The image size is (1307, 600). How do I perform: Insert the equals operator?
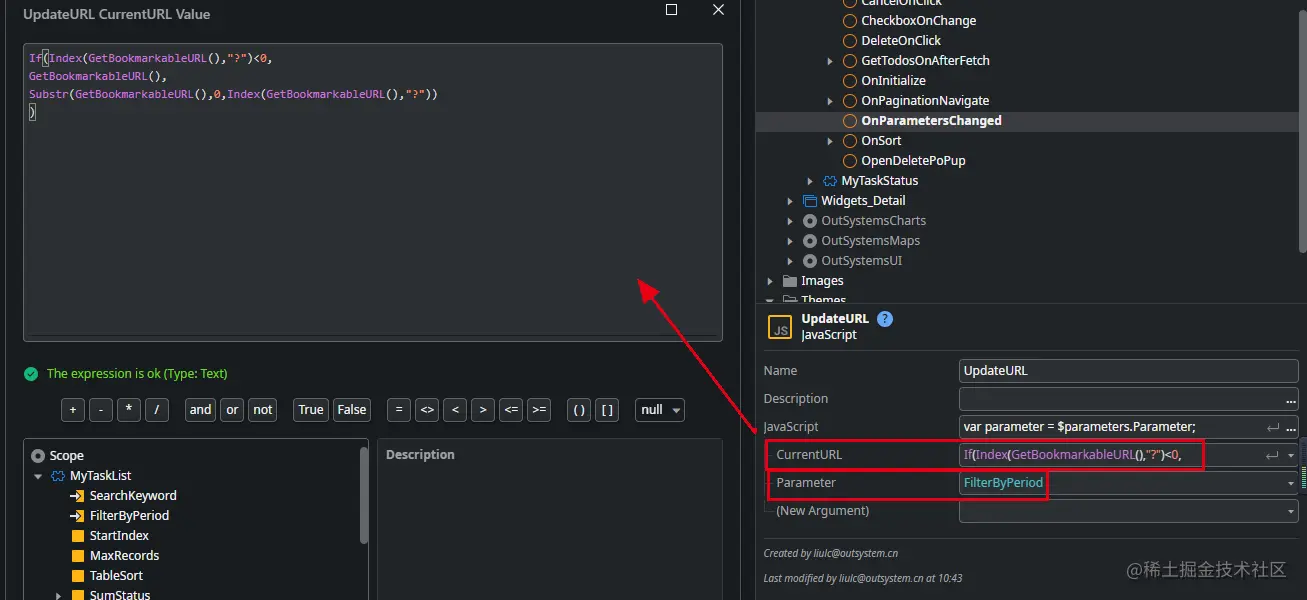pos(399,409)
